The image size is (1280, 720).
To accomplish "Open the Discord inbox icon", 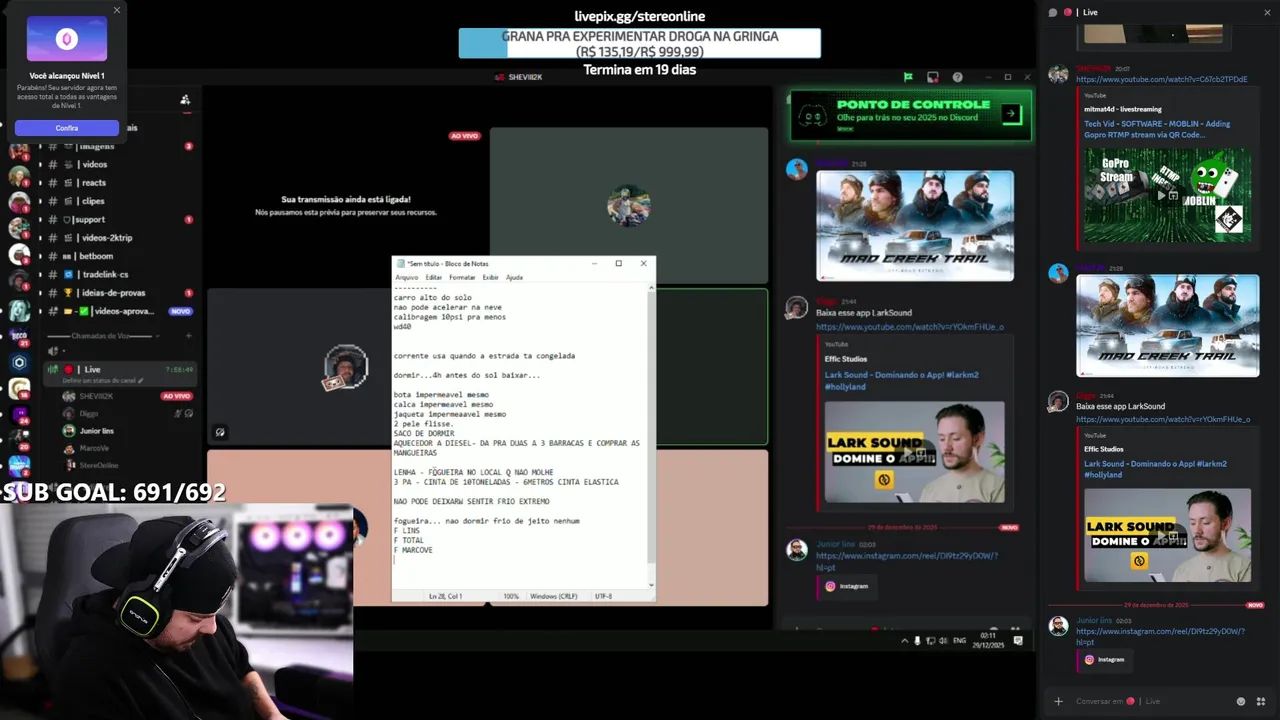I will (933, 77).
